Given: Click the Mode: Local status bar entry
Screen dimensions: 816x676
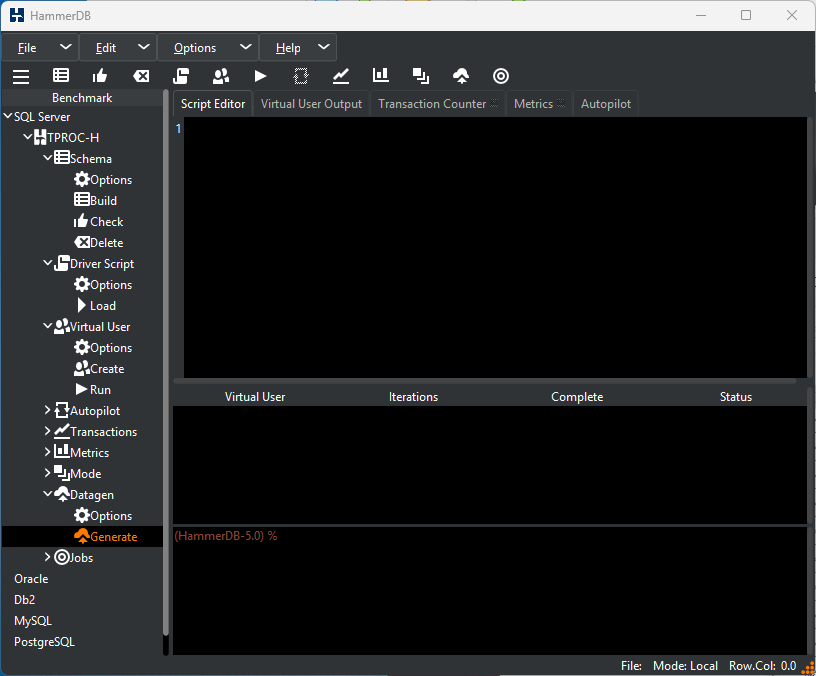Looking at the screenshot, I should (x=685, y=666).
